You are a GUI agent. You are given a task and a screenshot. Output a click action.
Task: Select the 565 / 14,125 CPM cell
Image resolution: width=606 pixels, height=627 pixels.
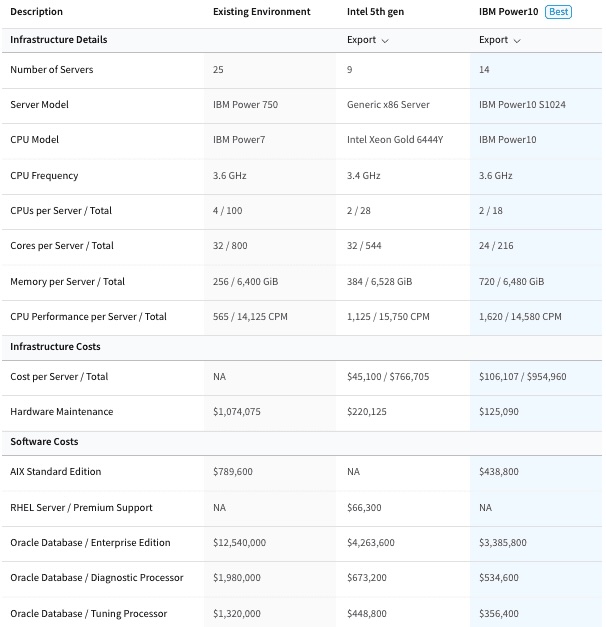pyautogui.click(x=250, y=317)
